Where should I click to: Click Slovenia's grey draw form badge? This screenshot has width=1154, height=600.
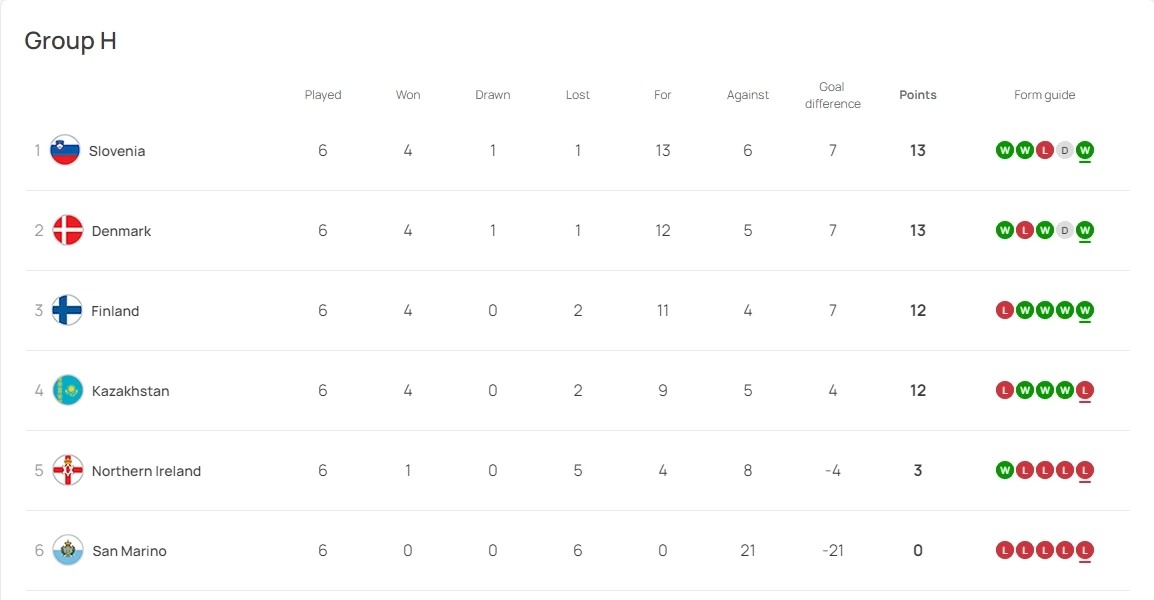click(x=1065, y=150)
